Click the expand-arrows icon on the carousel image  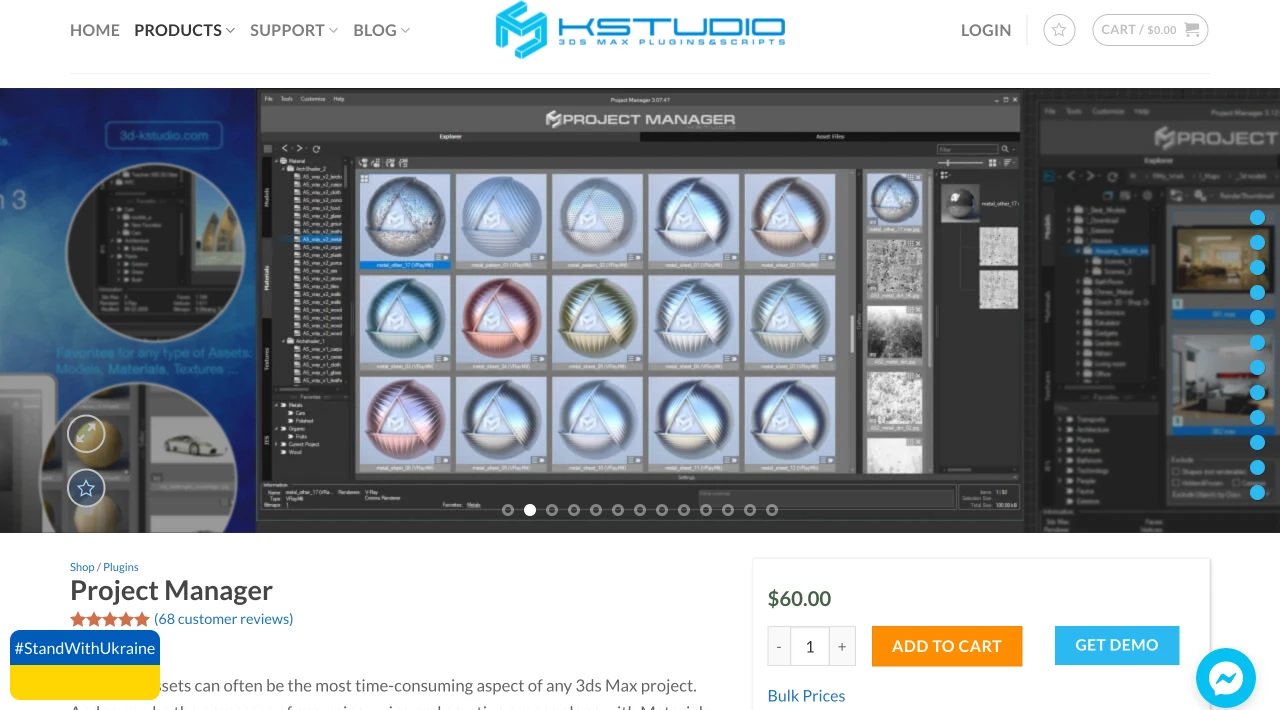point(86,433)
